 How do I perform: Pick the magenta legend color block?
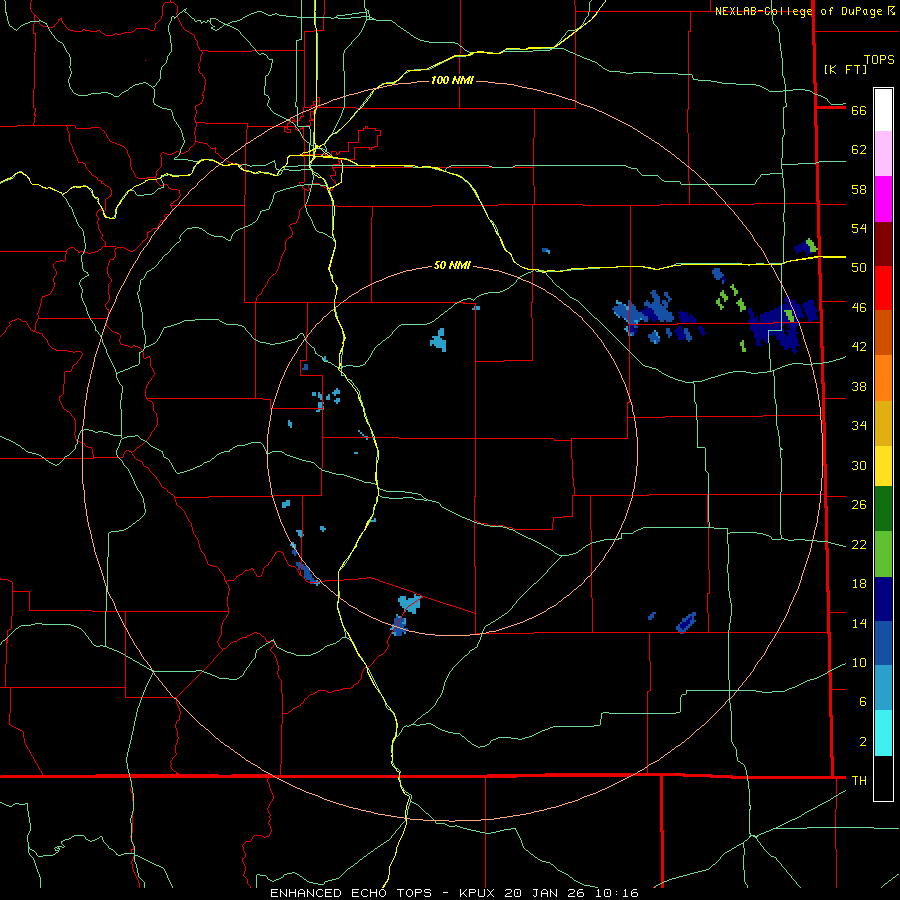point(883,199)
